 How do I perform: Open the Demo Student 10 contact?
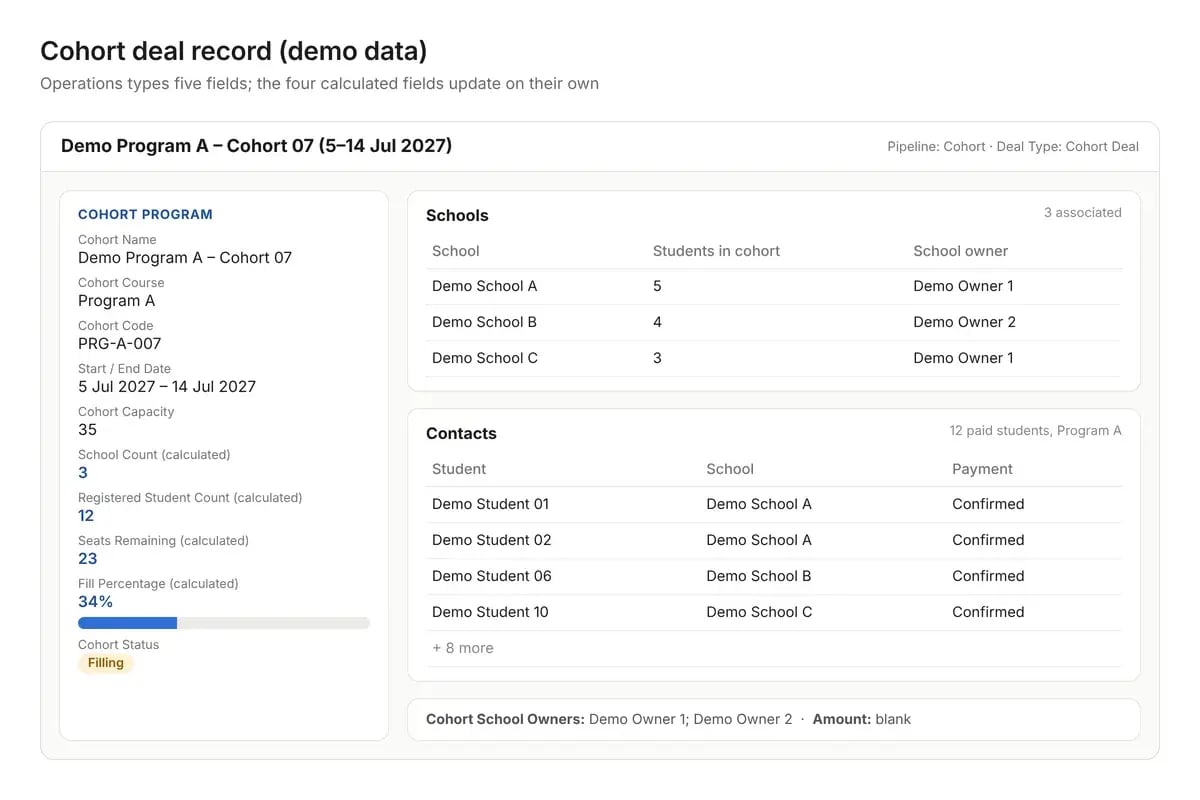point(490,612)
